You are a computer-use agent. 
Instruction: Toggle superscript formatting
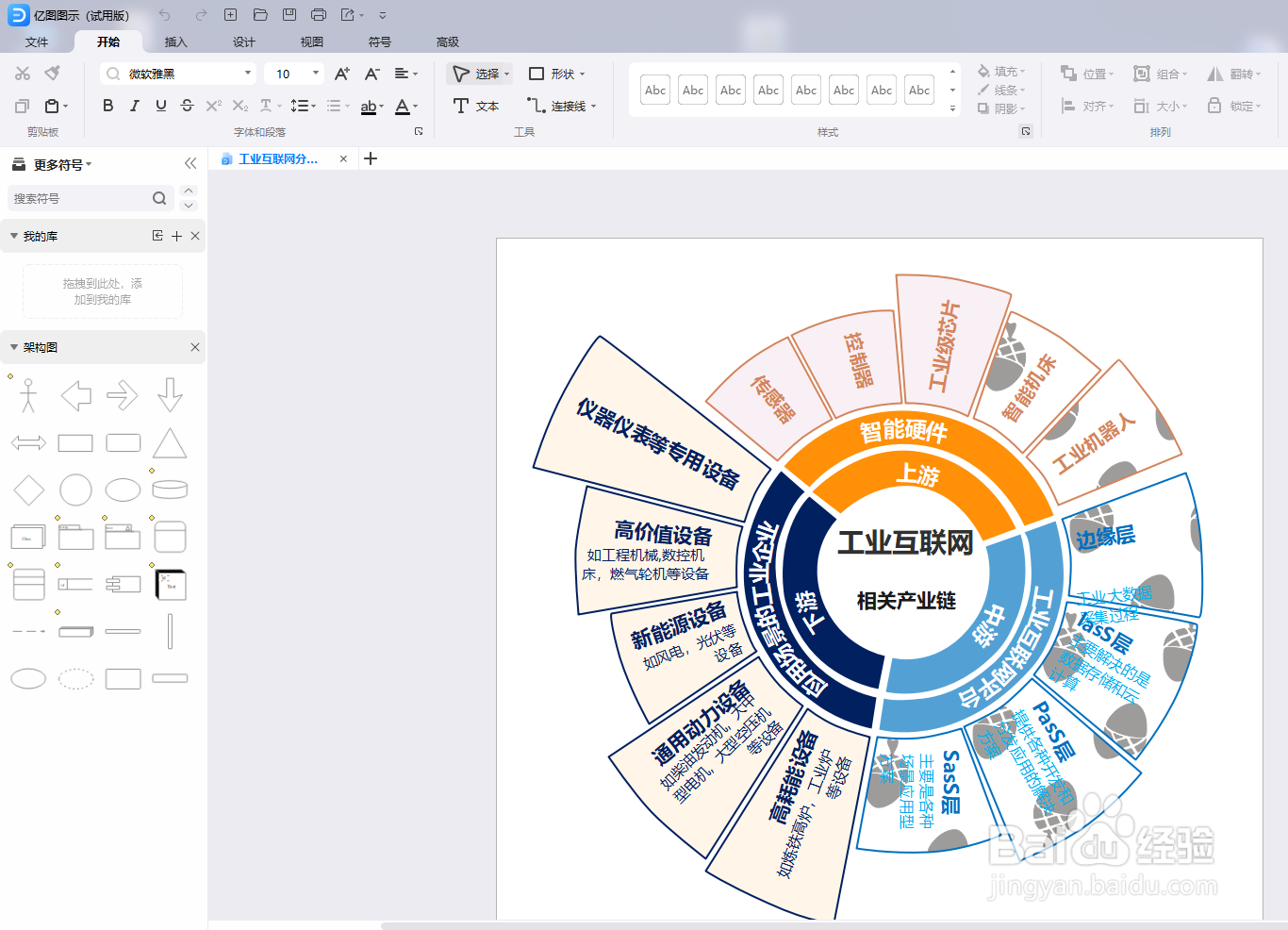214,106
